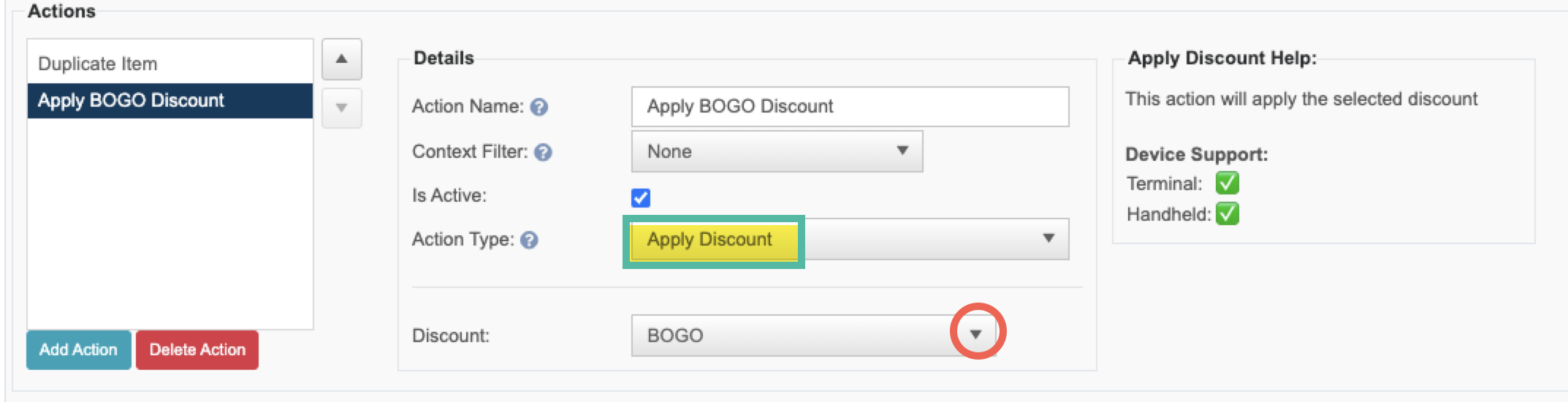Screen dimensions: 1568x402
Task: Expand the Discount BOGO dropdown
Action: pyautogui.click(x=975, y=334)
